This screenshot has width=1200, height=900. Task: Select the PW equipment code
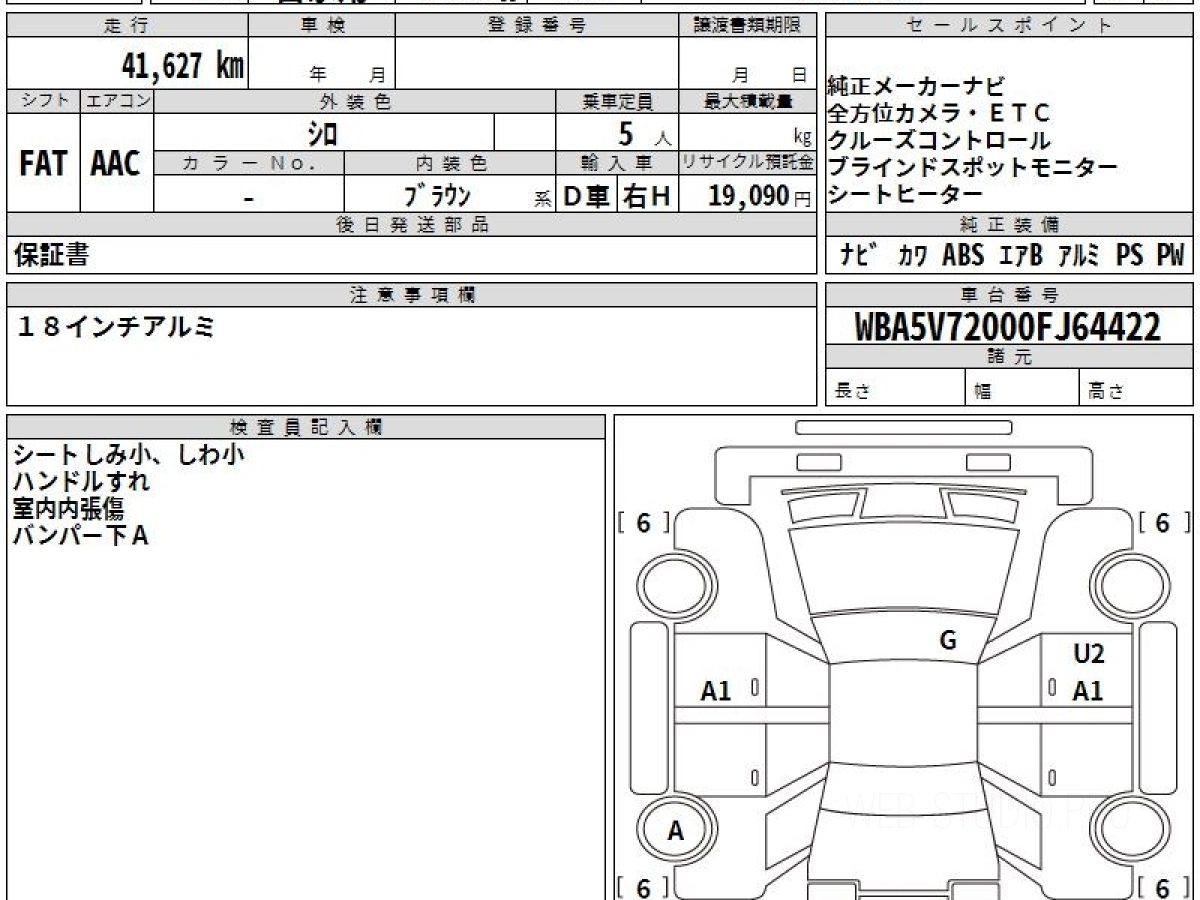(1170, 256)
